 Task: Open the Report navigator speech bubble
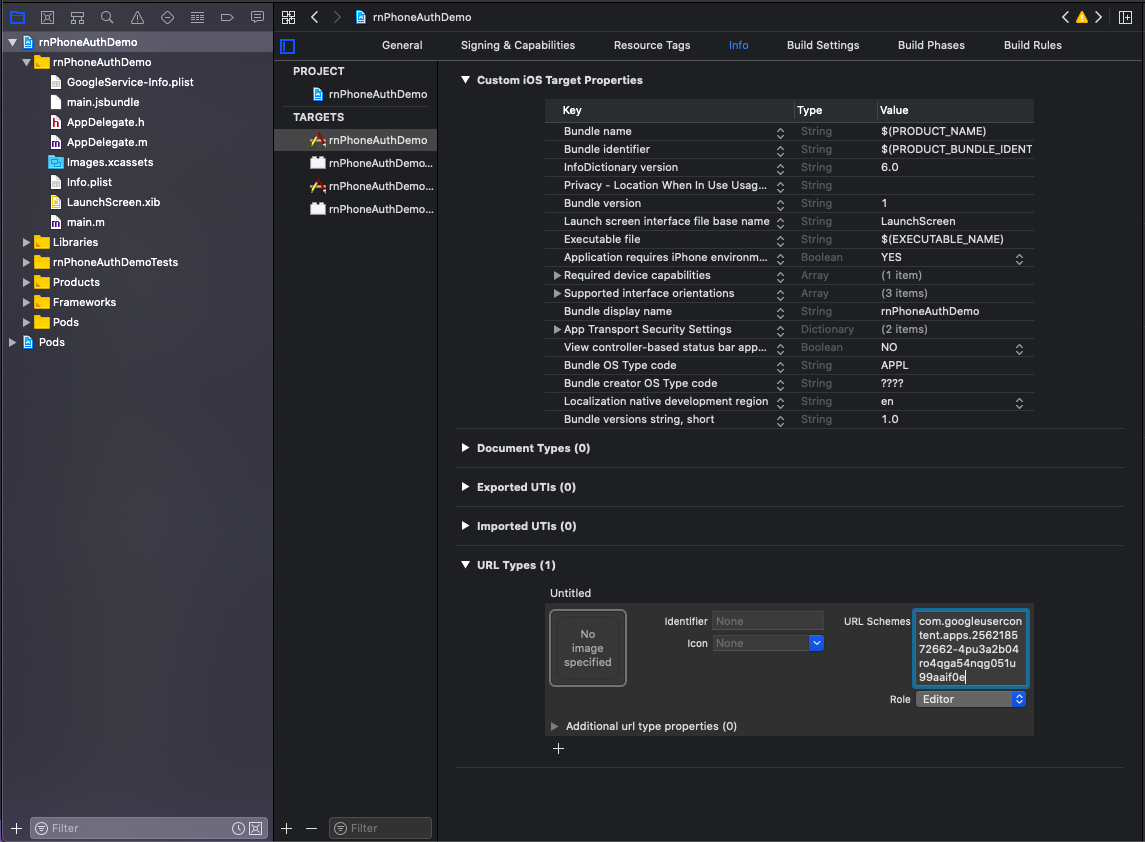tap(257, 17)
